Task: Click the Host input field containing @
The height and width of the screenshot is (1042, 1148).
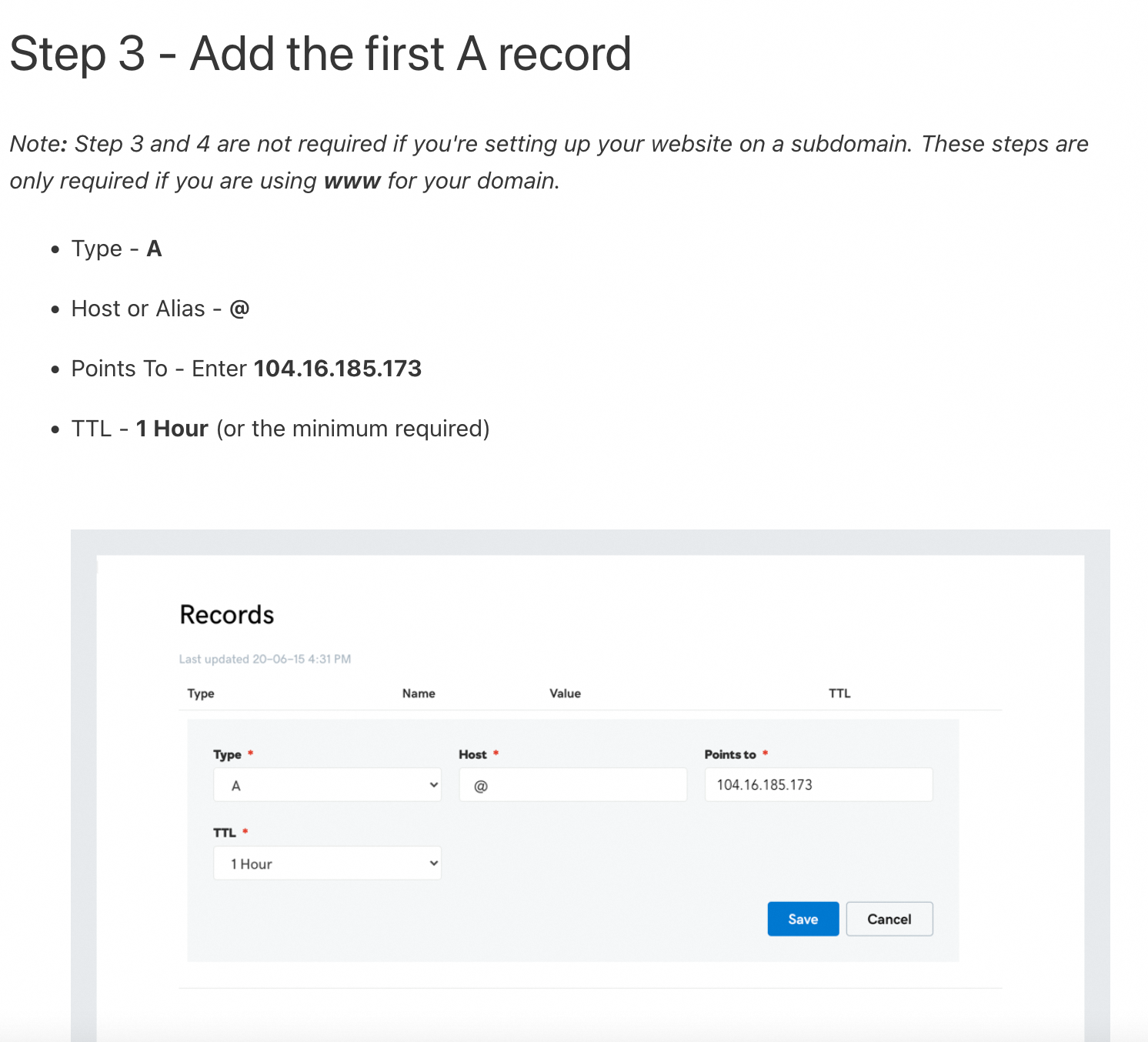Action: [x=572, y=785]
